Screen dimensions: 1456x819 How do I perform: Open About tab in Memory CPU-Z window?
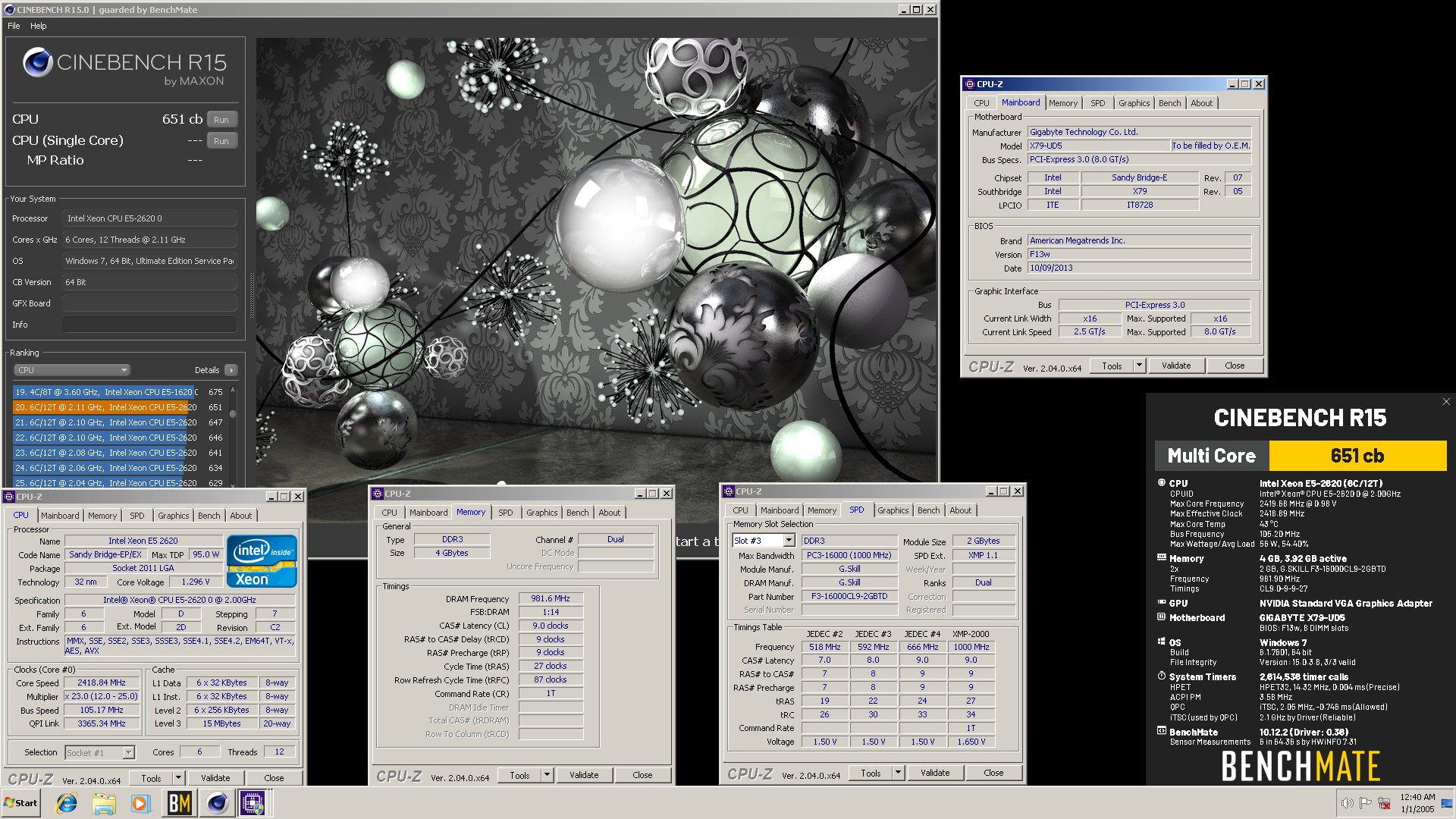click(x=609, y=513)
